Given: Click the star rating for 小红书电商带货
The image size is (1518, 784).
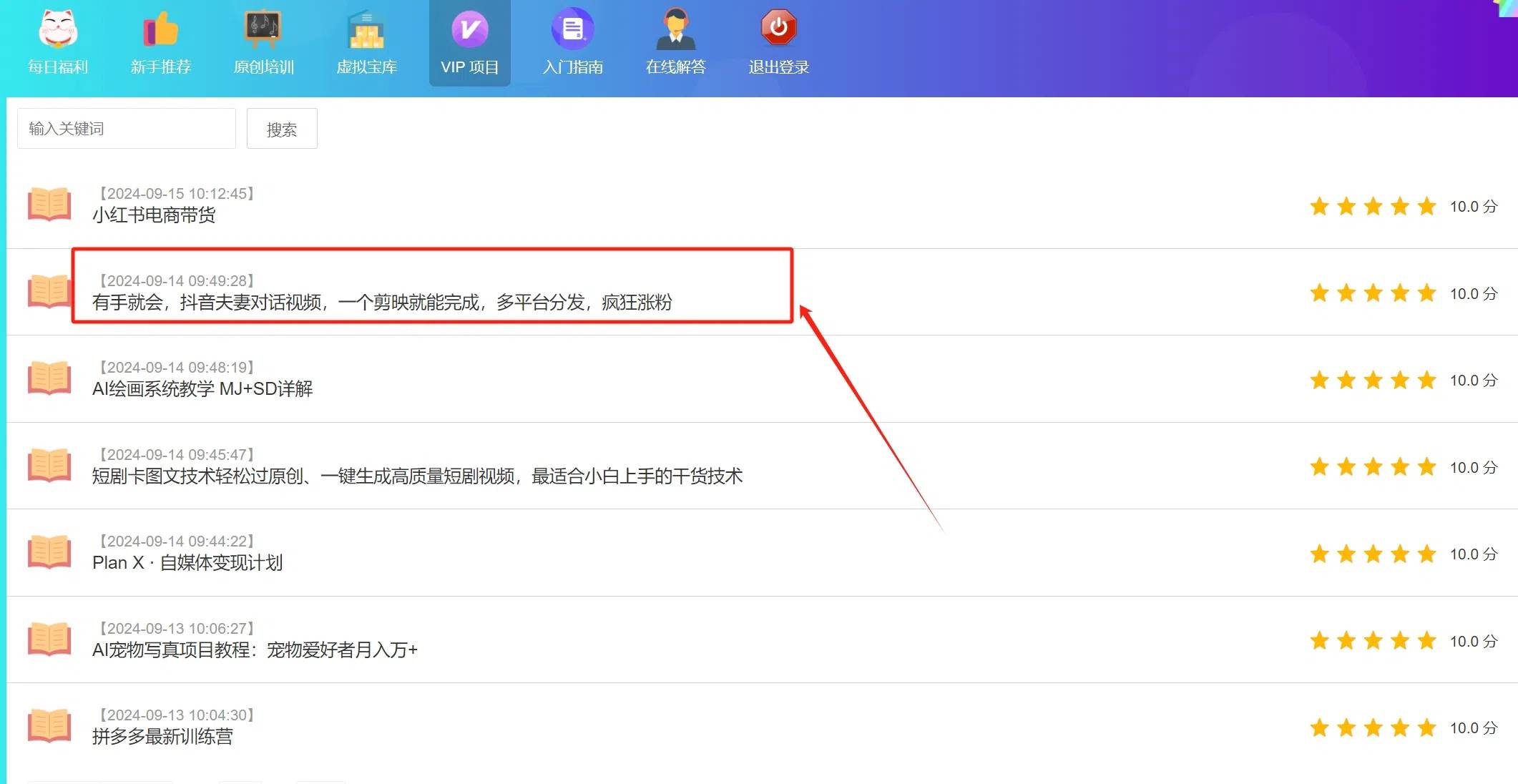Looking at the screenshot, I should tap(1373, 207).
